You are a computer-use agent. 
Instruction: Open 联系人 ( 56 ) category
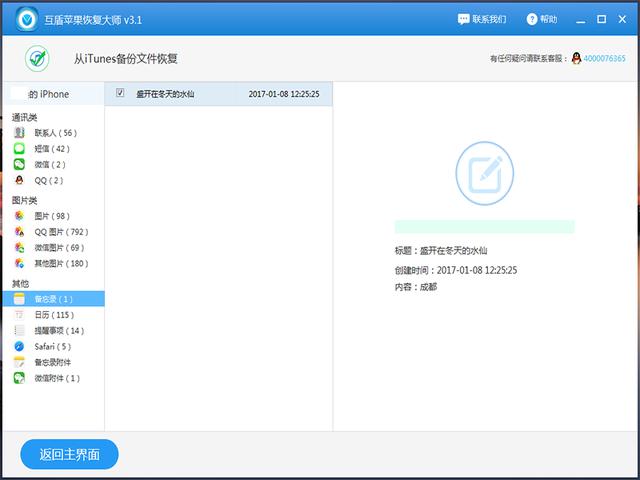click(56, 133)
